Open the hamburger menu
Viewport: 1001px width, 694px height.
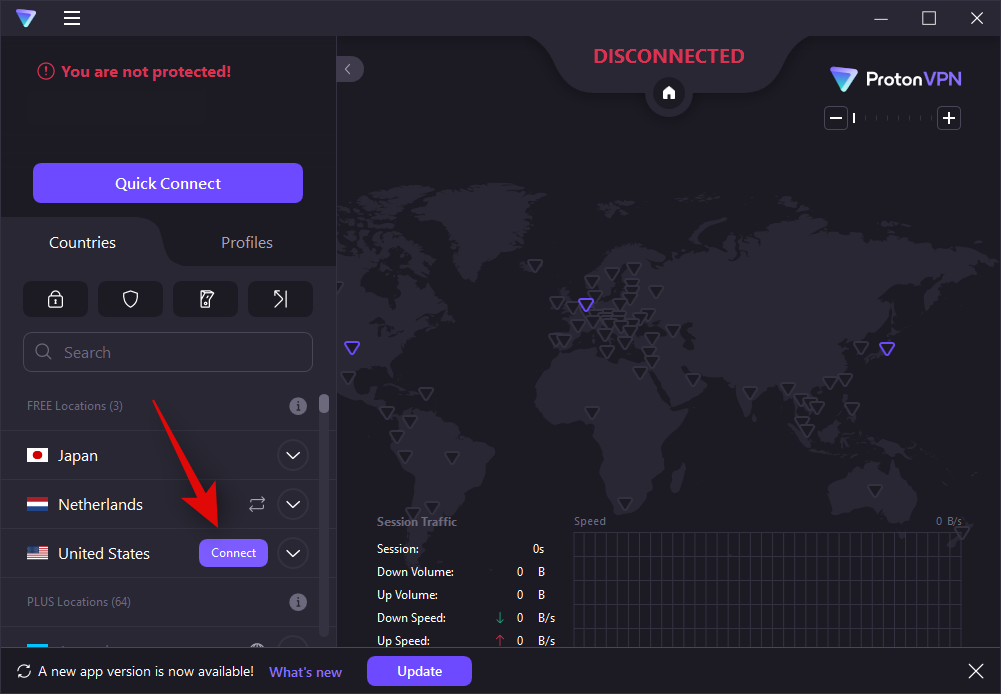click(x=72, y=18)
